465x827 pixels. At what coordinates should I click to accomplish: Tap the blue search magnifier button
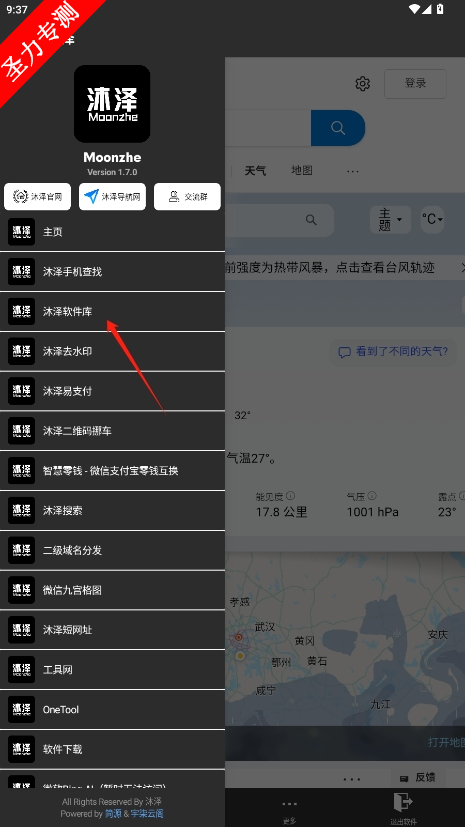[x=337, y=128]
